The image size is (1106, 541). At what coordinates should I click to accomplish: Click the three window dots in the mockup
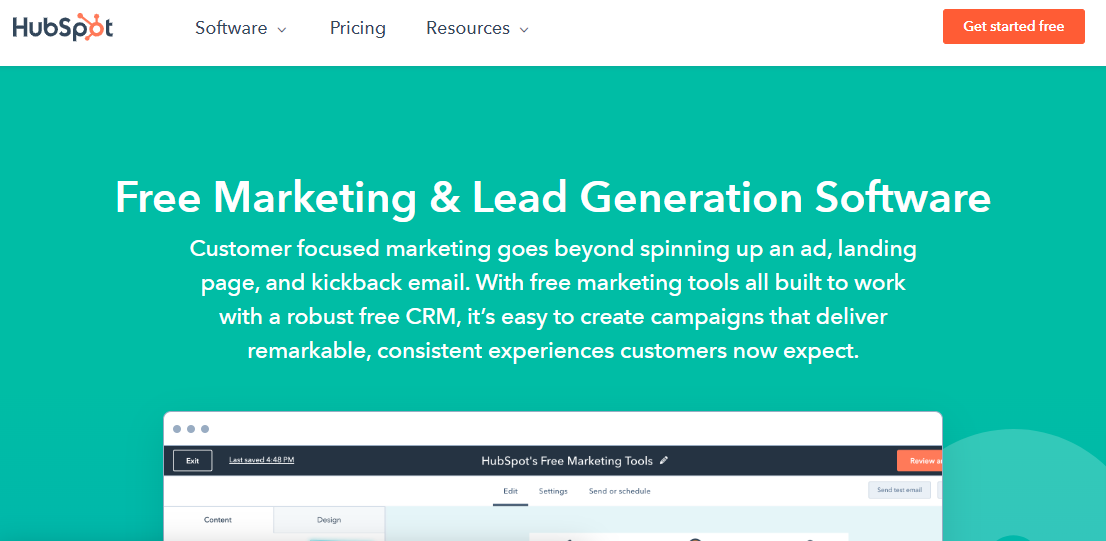[191, 429]
